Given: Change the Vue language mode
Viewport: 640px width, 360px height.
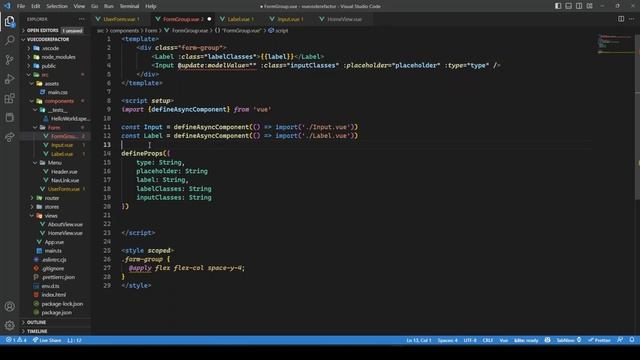Looking at the screenshot, I should (504, 340).
